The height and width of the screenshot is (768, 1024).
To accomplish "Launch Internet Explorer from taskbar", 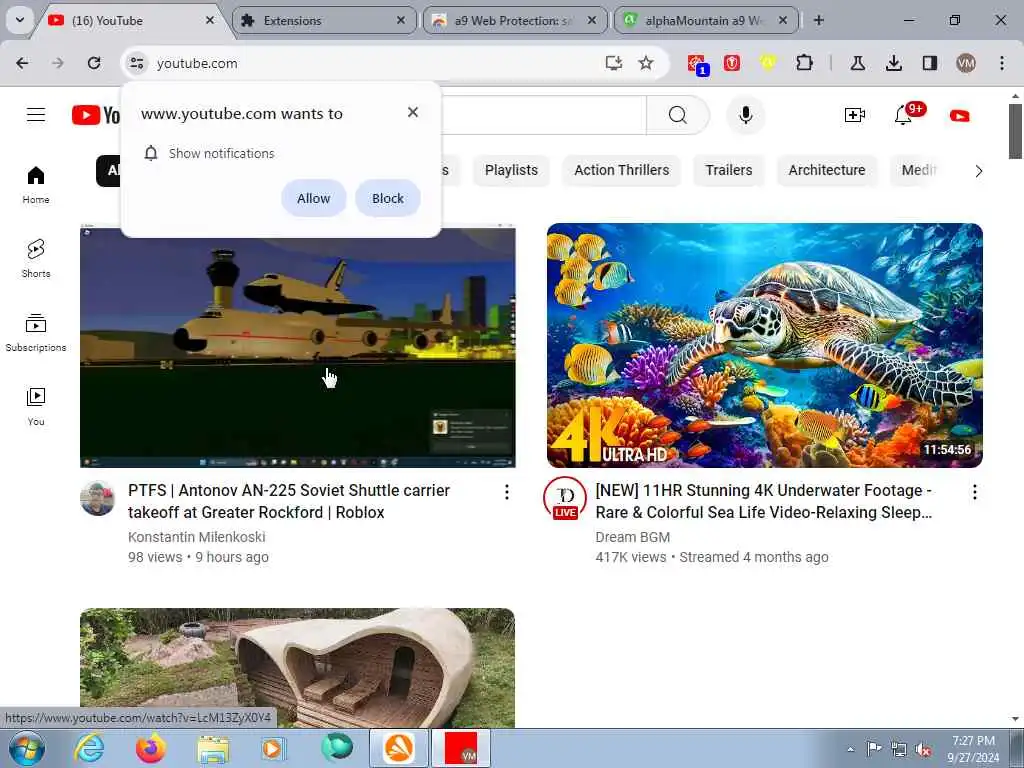I will pos(88,748).
